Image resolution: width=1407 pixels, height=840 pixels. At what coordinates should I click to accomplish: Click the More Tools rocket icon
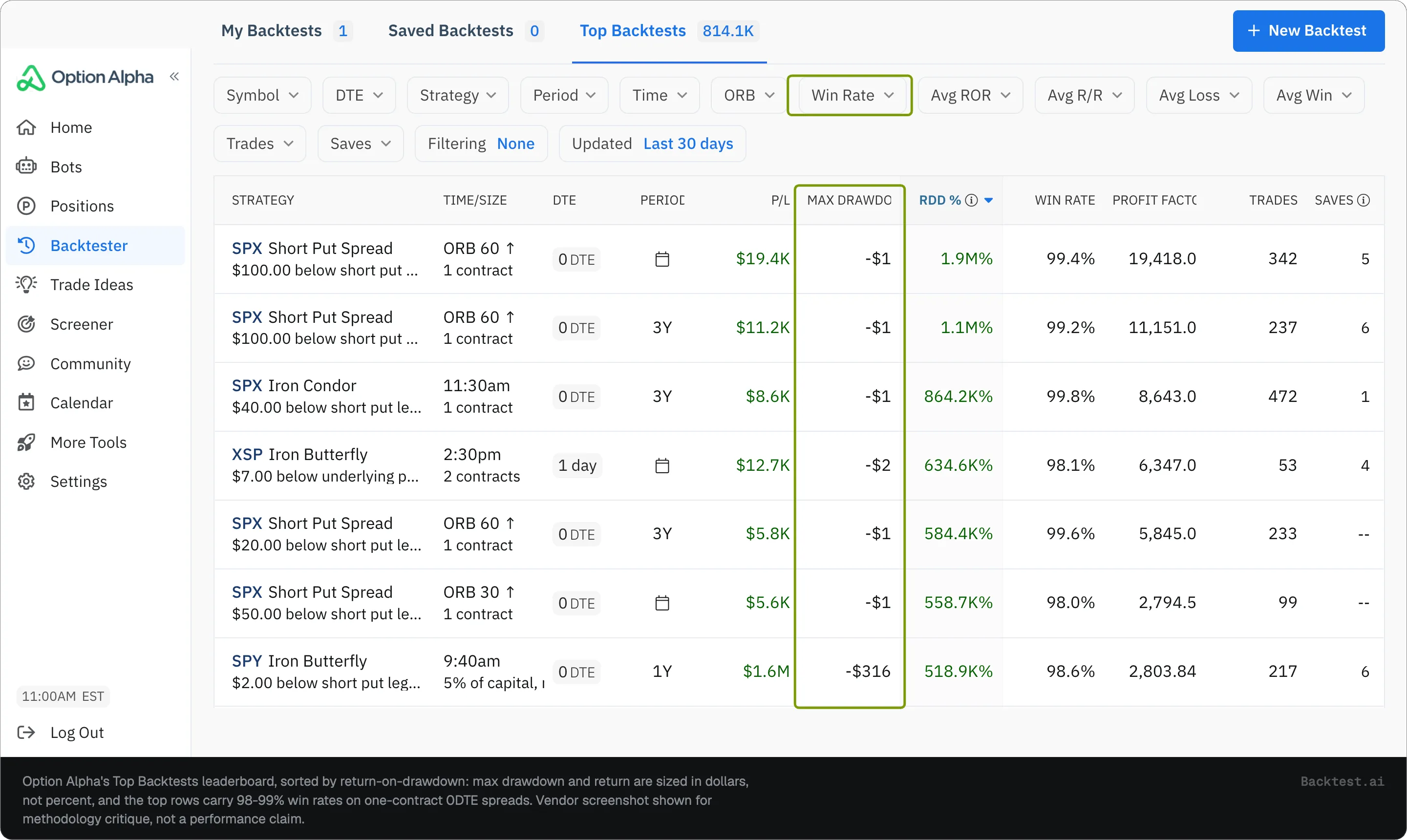[26, 442]
